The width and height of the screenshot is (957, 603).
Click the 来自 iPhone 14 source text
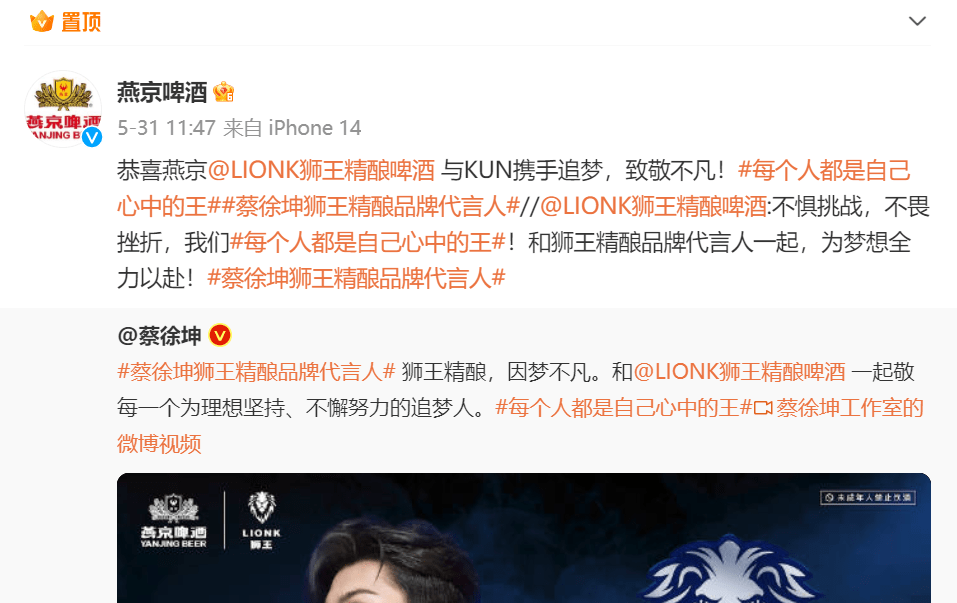point(292,128)
